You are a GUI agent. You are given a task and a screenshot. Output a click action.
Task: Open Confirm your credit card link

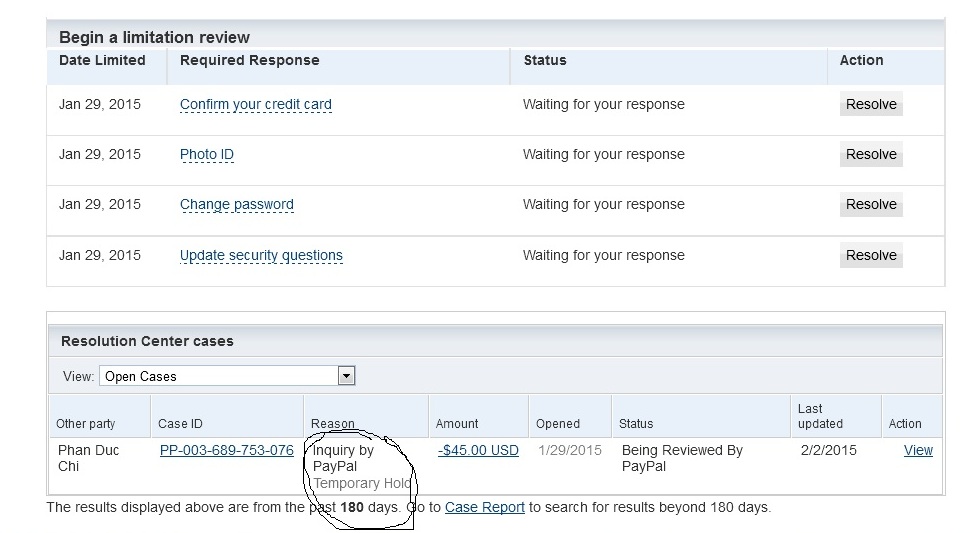[x=255, y=104]
